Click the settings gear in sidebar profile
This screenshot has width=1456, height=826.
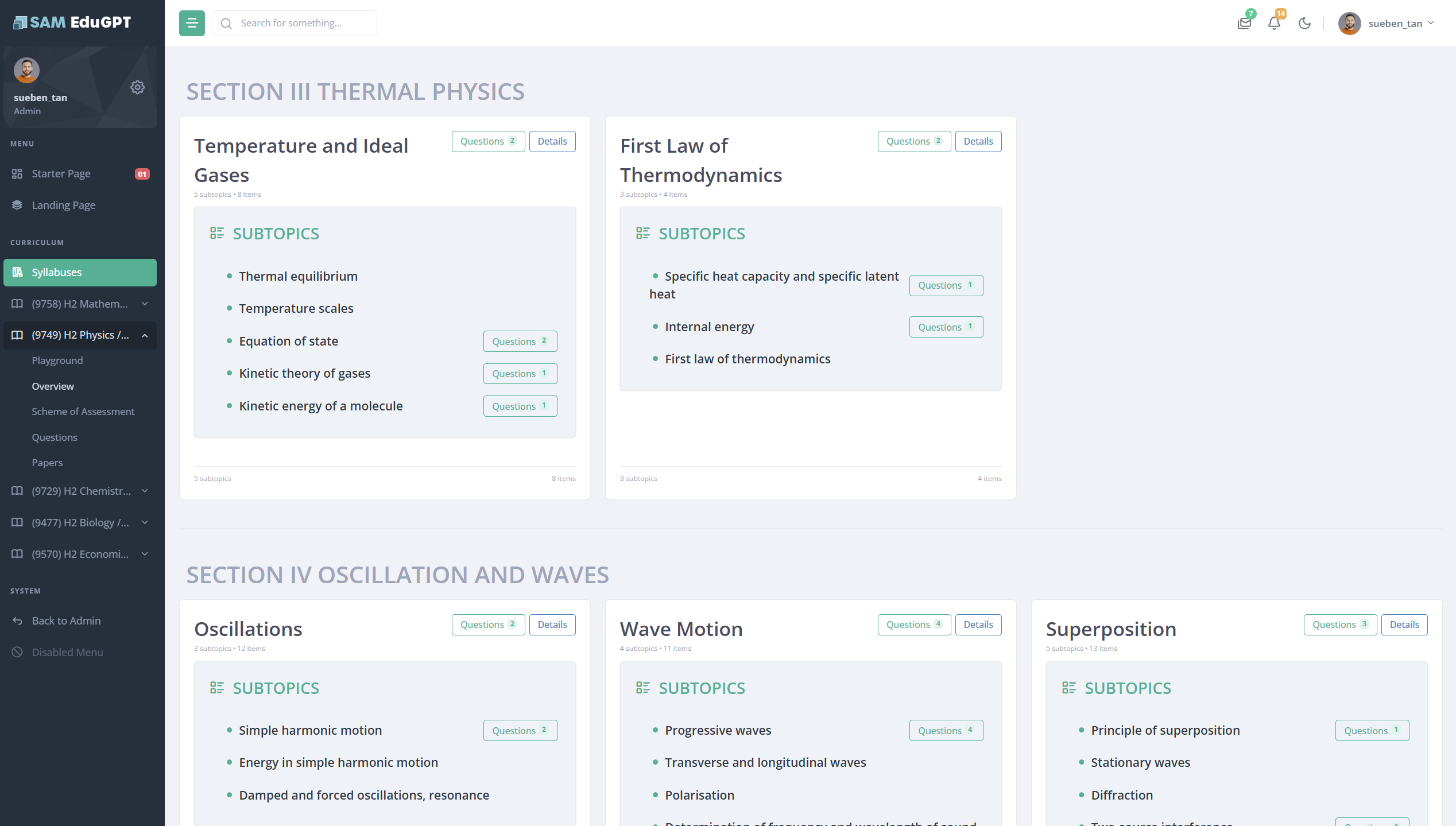click(x=137, y=87)
